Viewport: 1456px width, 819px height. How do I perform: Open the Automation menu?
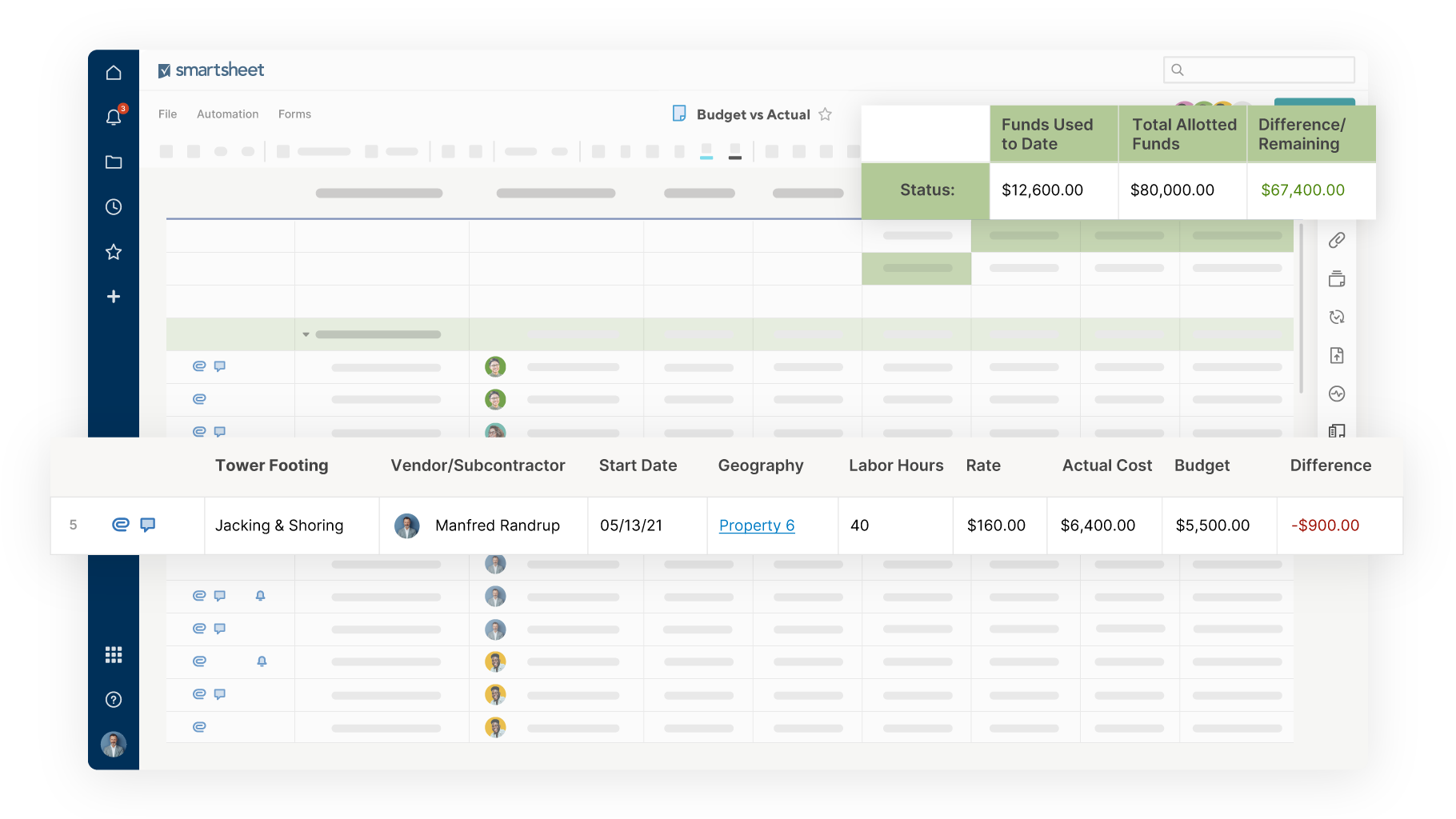[x=227, y=114]
